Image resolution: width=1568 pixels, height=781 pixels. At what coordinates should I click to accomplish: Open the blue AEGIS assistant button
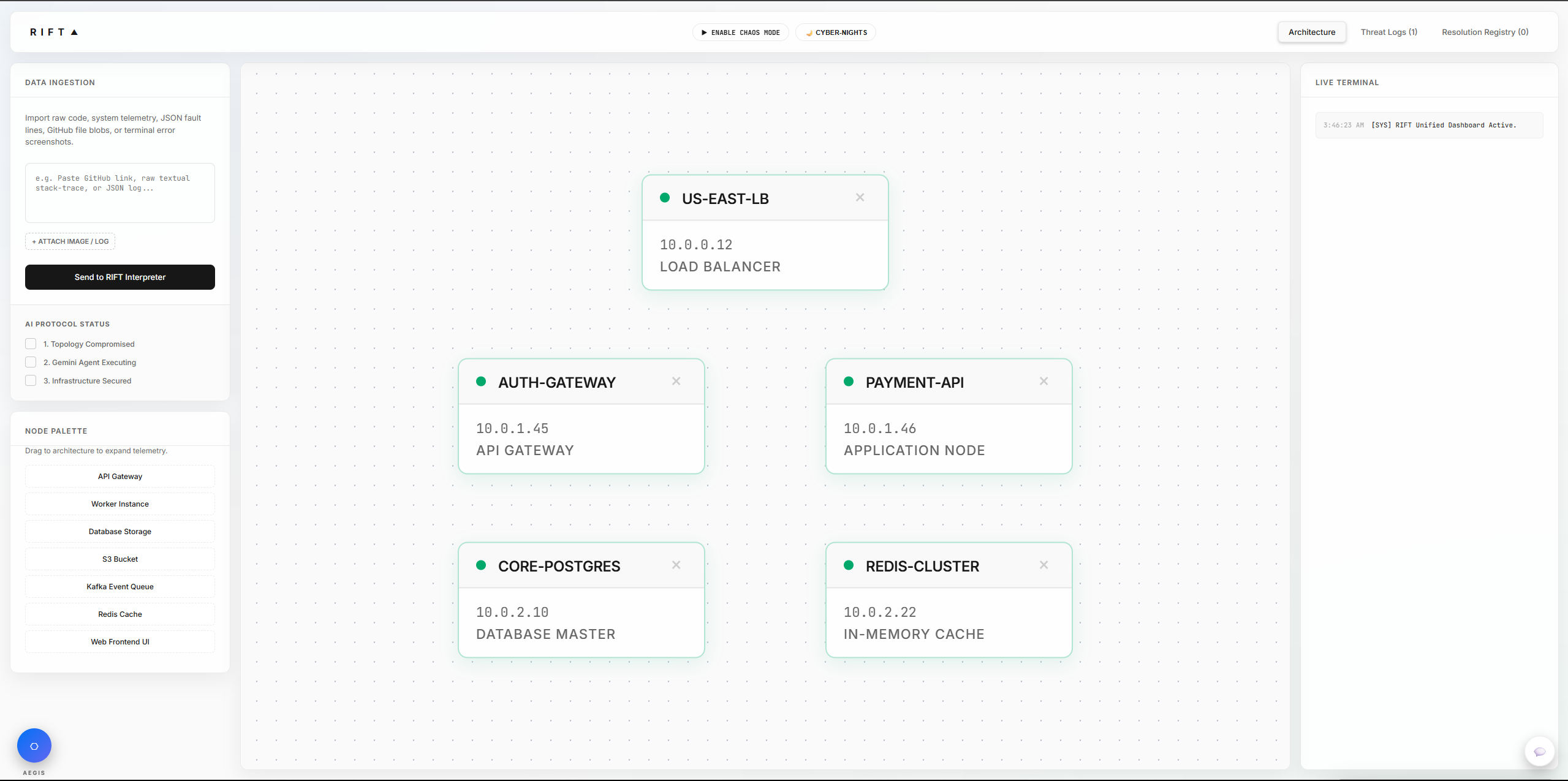point(34,745)
